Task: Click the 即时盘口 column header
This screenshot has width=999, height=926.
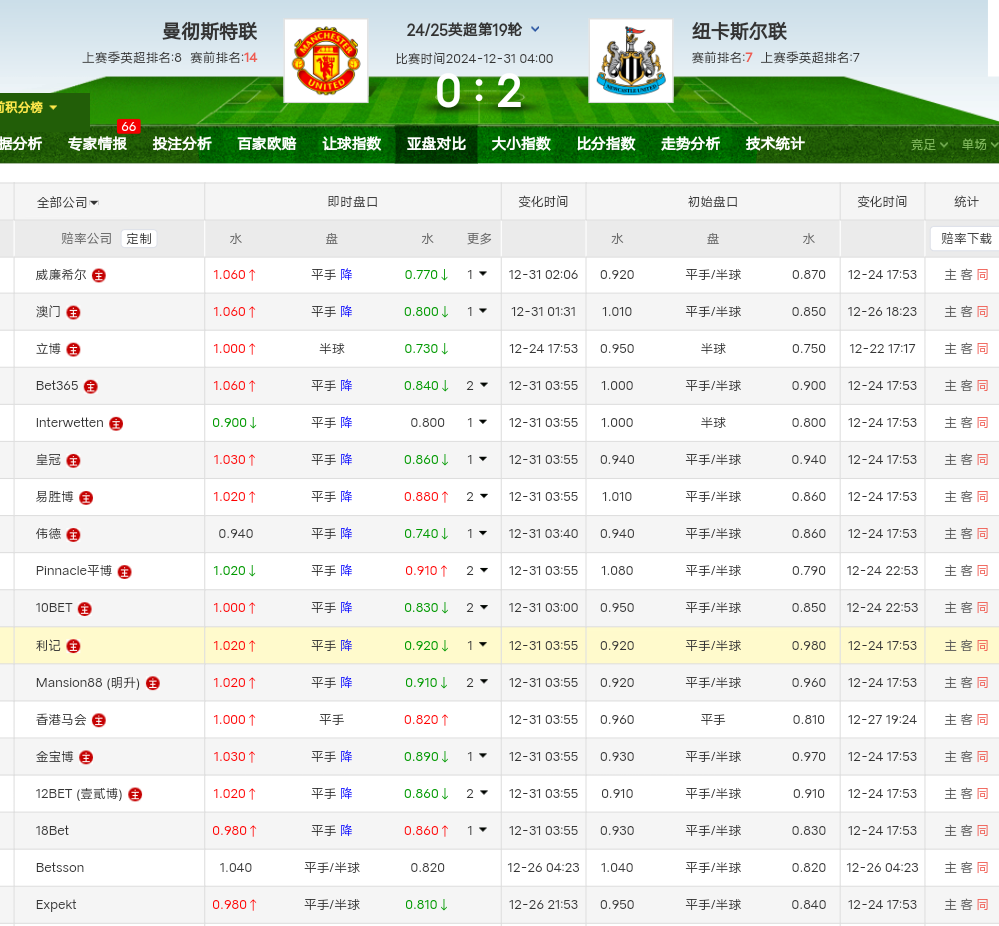Action: point(352,202)
